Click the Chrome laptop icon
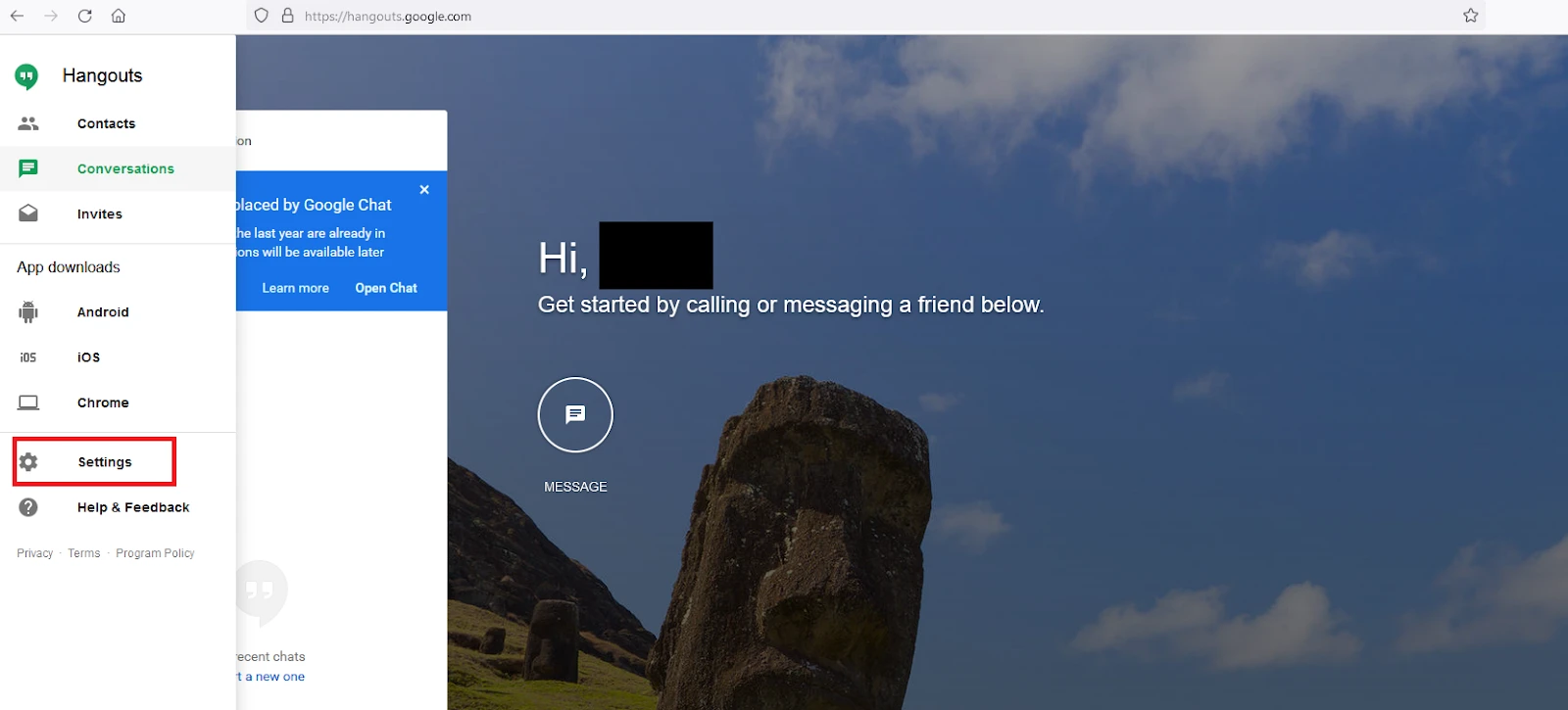This screenshot has height=710, width=1568. [x=28, y=402]
